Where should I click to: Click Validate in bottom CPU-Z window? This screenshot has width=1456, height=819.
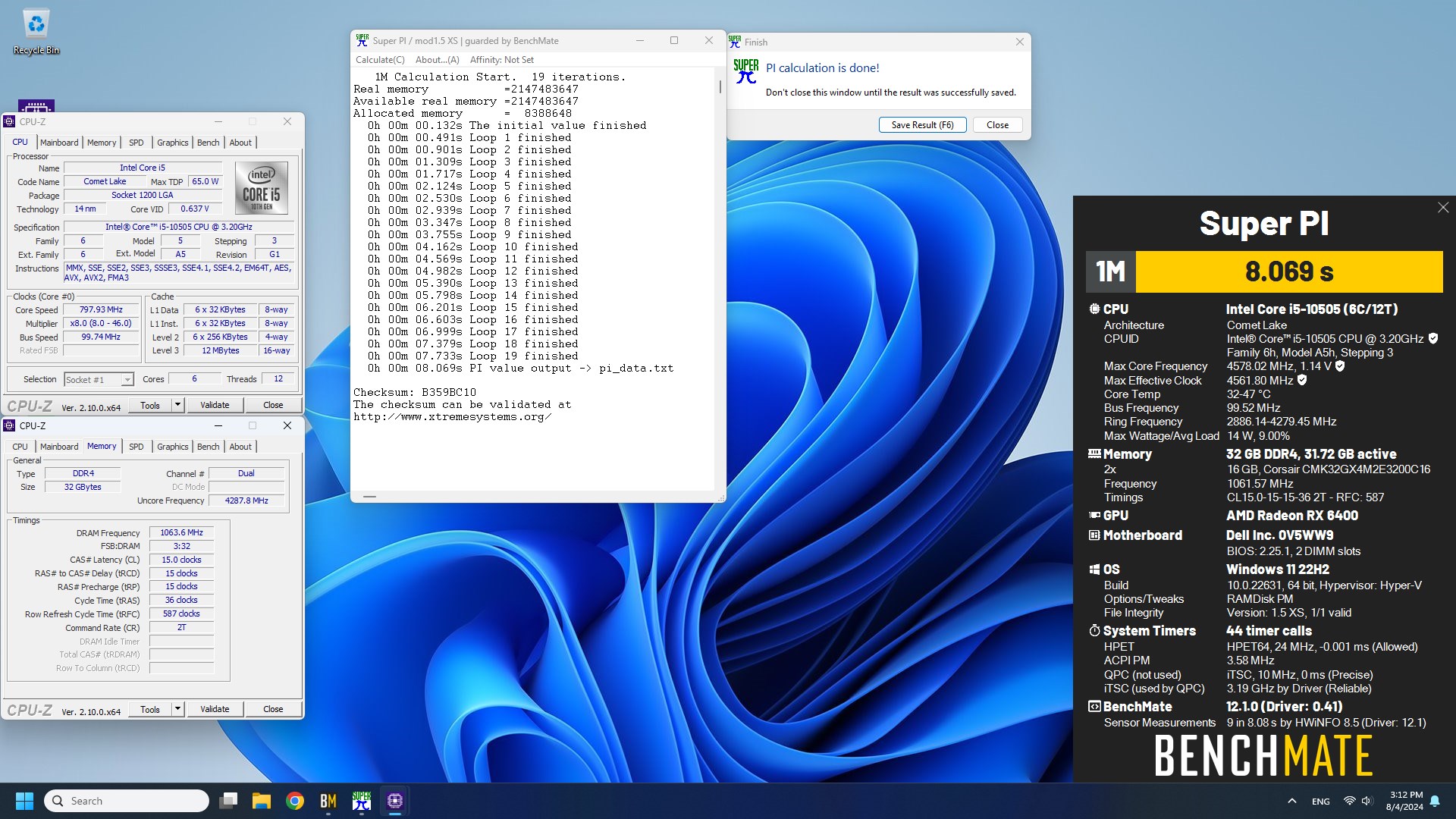coord(215,709)
